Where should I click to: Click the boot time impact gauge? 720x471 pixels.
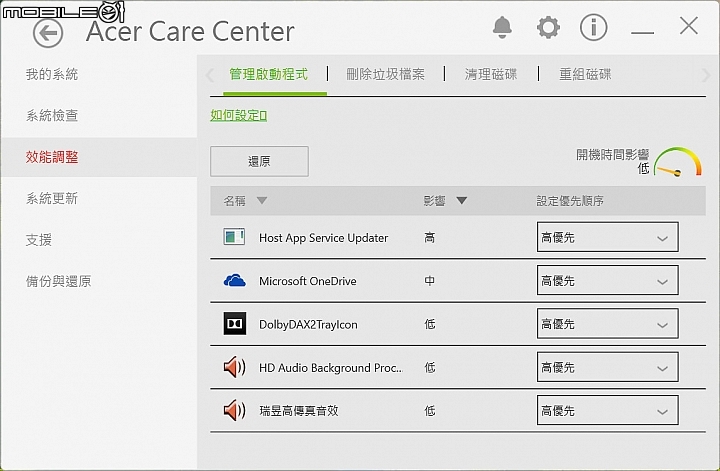point(677,162)
